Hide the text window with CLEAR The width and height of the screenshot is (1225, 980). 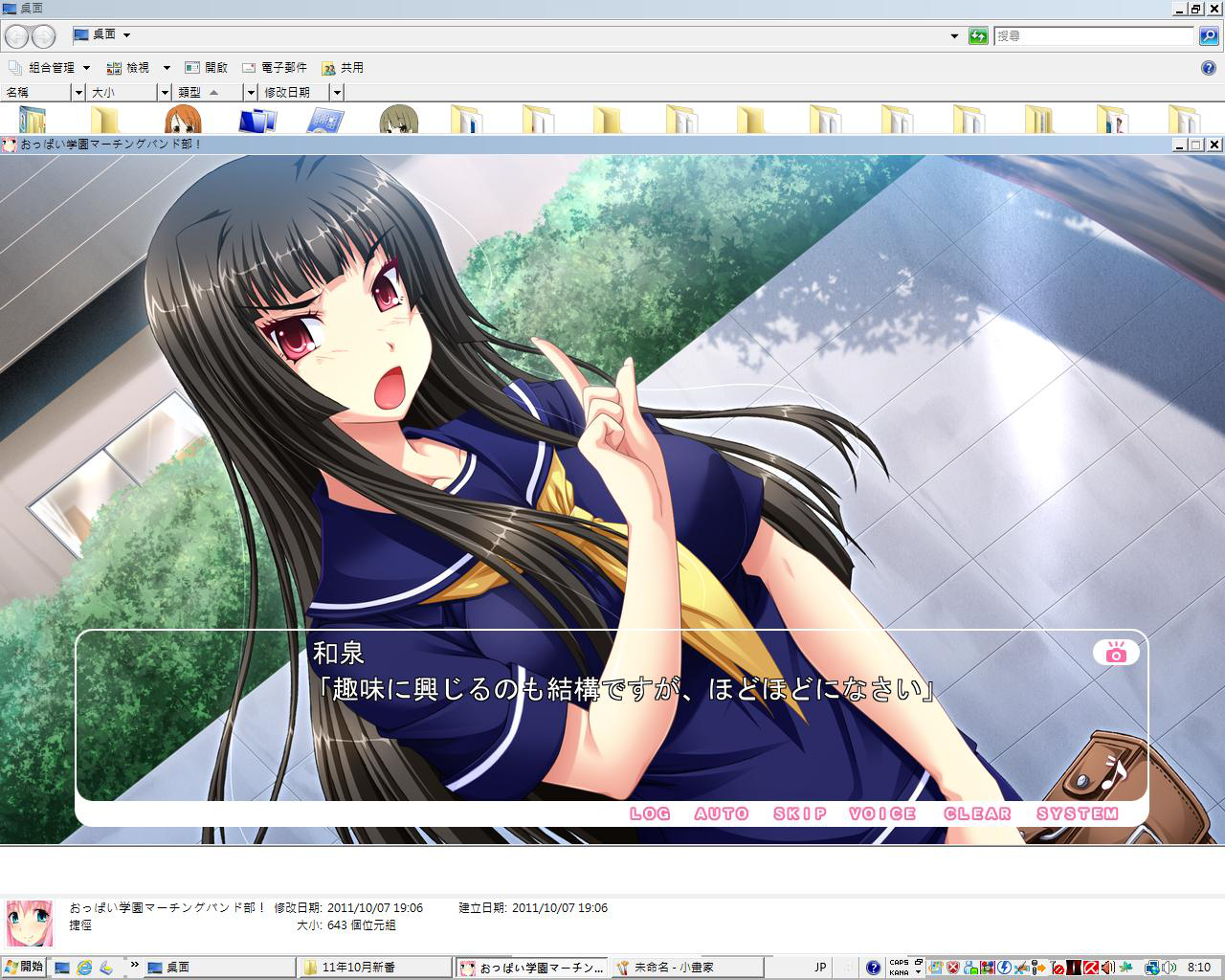point(977,813)
